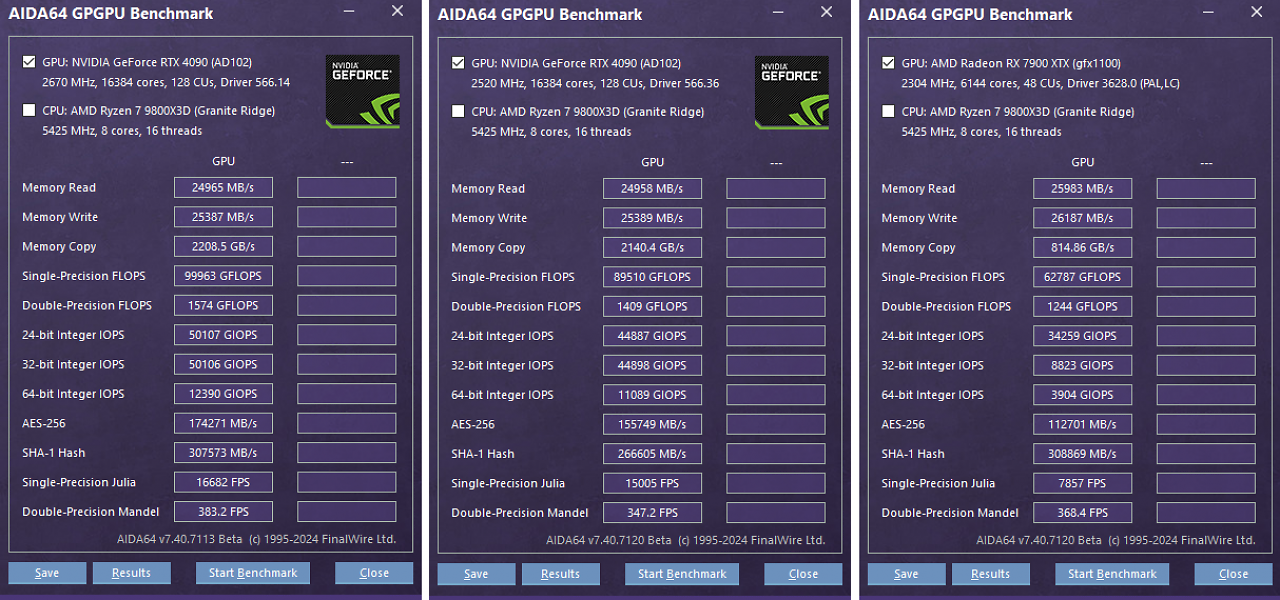Select the 2208.5 GB/s Memory Copy value
1280x600 pixels.
pyautogui.click(x=223, y=246)
